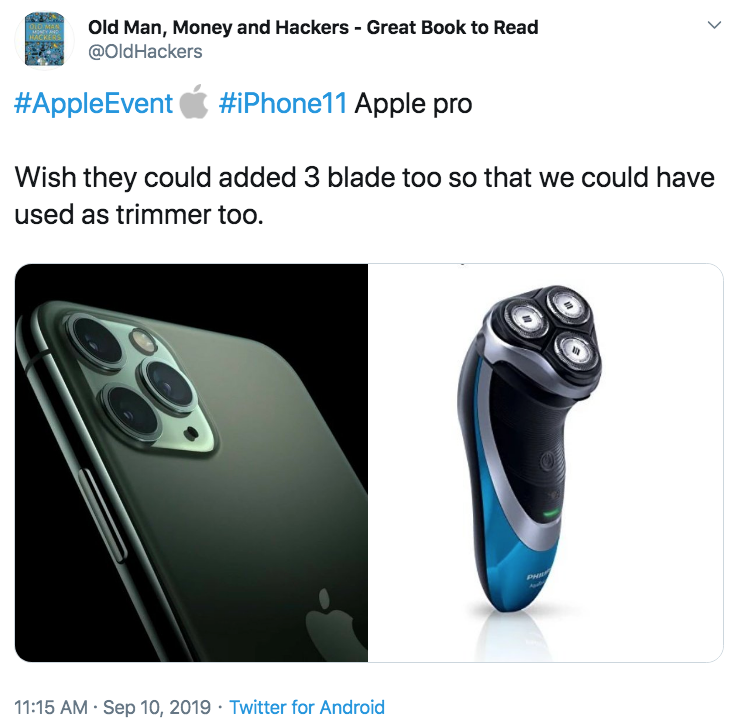The image size is (732, 728).
Task: Open the blue Philips shaver photo
Action: (545, 462)
